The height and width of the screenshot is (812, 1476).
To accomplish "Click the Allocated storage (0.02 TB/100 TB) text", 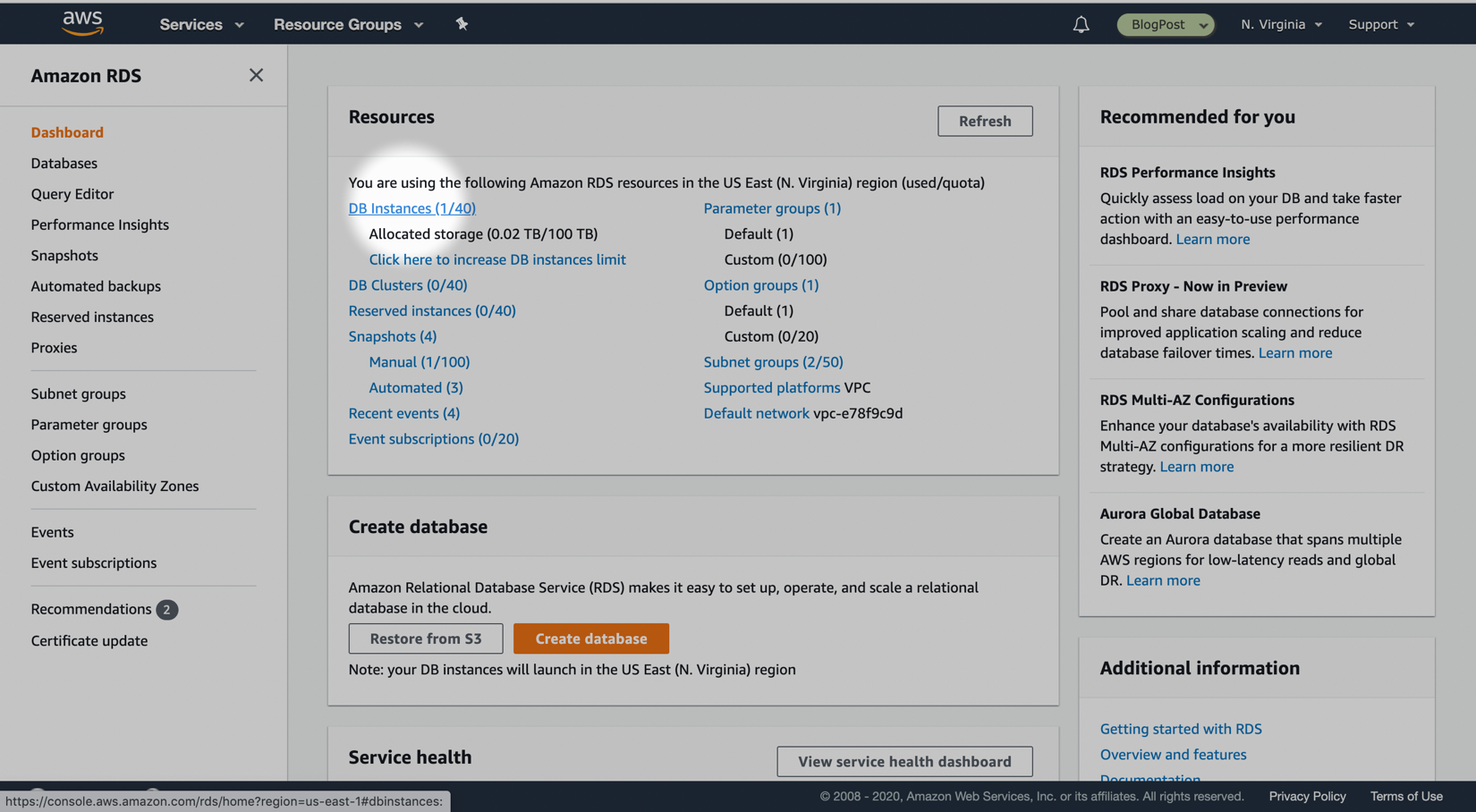I will 483,234.
